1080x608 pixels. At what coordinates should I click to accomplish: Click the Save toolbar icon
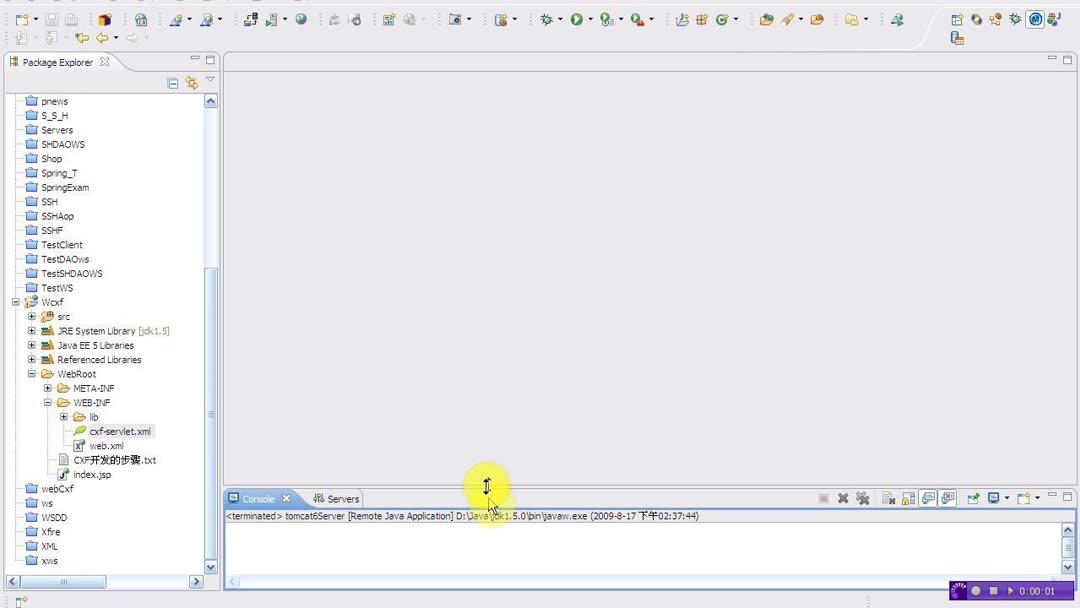(50, 18)
